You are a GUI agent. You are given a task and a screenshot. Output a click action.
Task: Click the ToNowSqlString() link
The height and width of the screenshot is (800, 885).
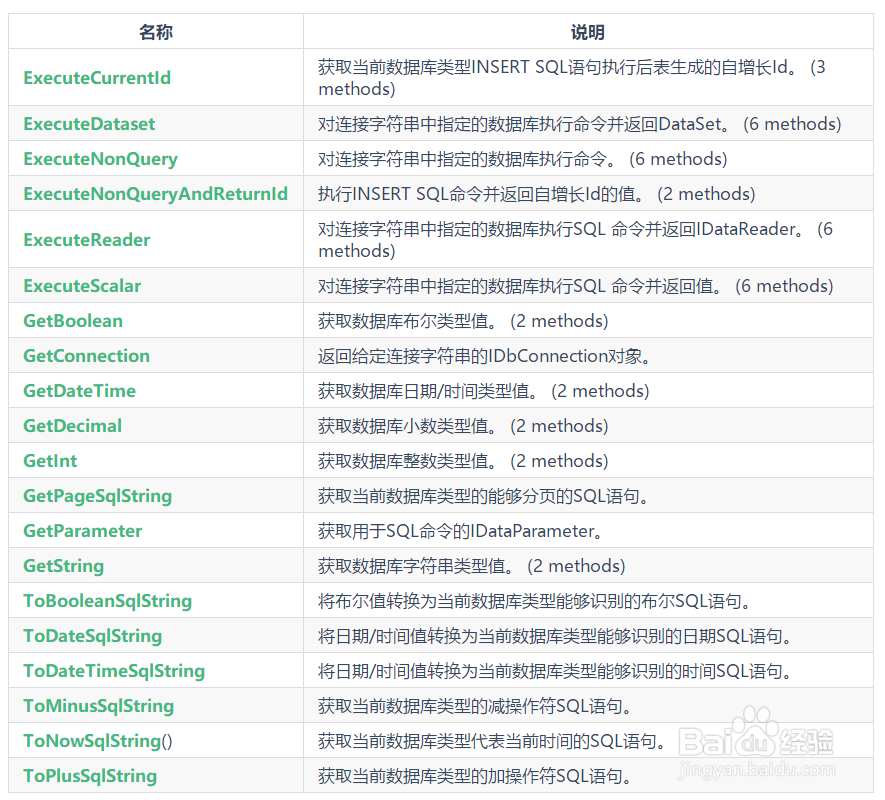click(x=98, y=741)
